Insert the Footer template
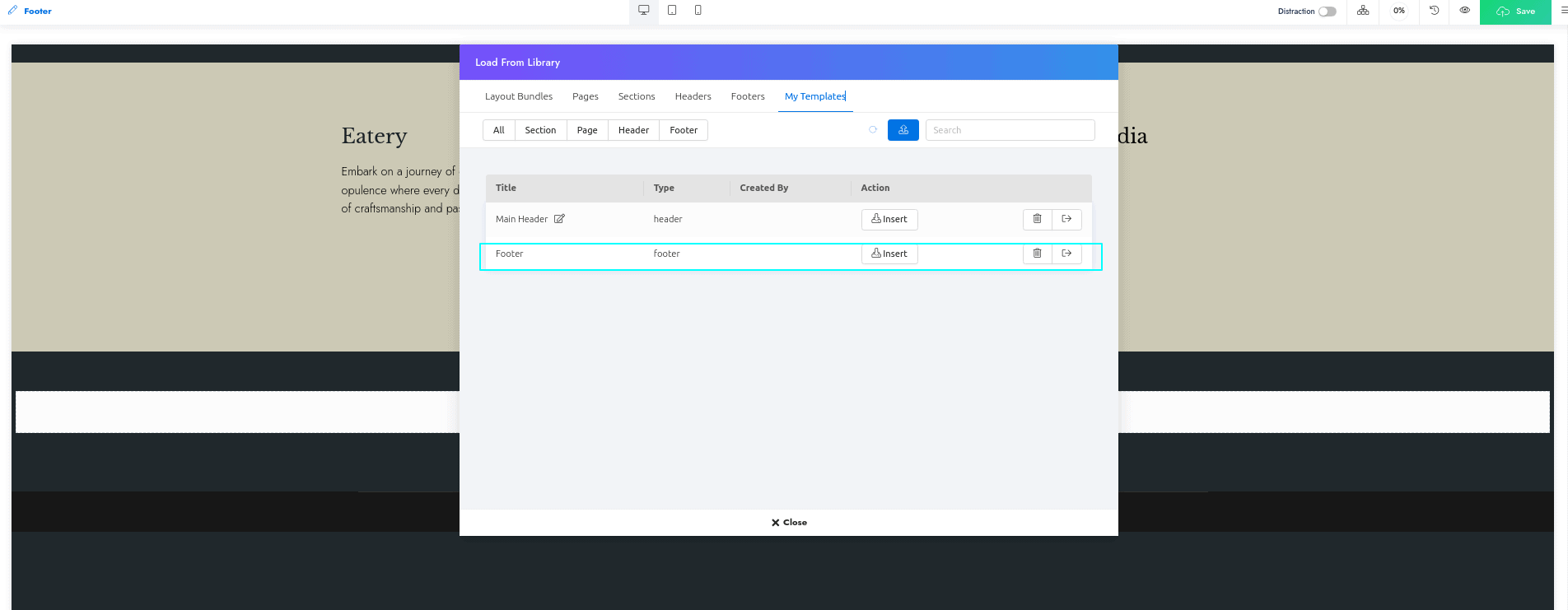The height and width of the screenshot is (610, 1568). 889,254
